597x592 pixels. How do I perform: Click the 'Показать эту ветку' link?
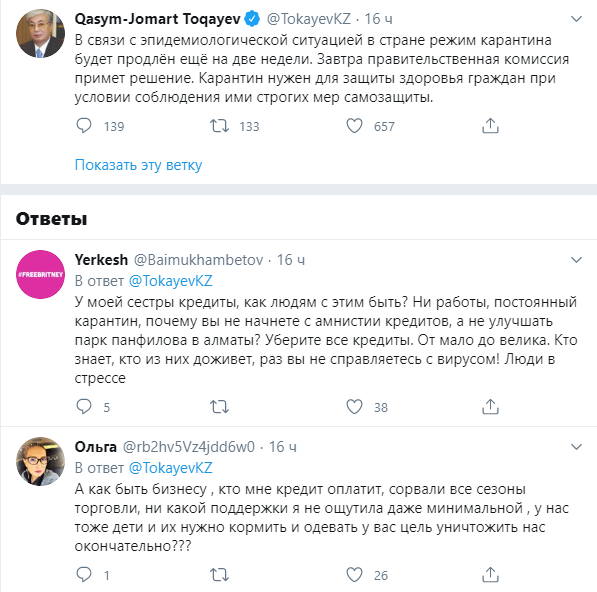138,165
